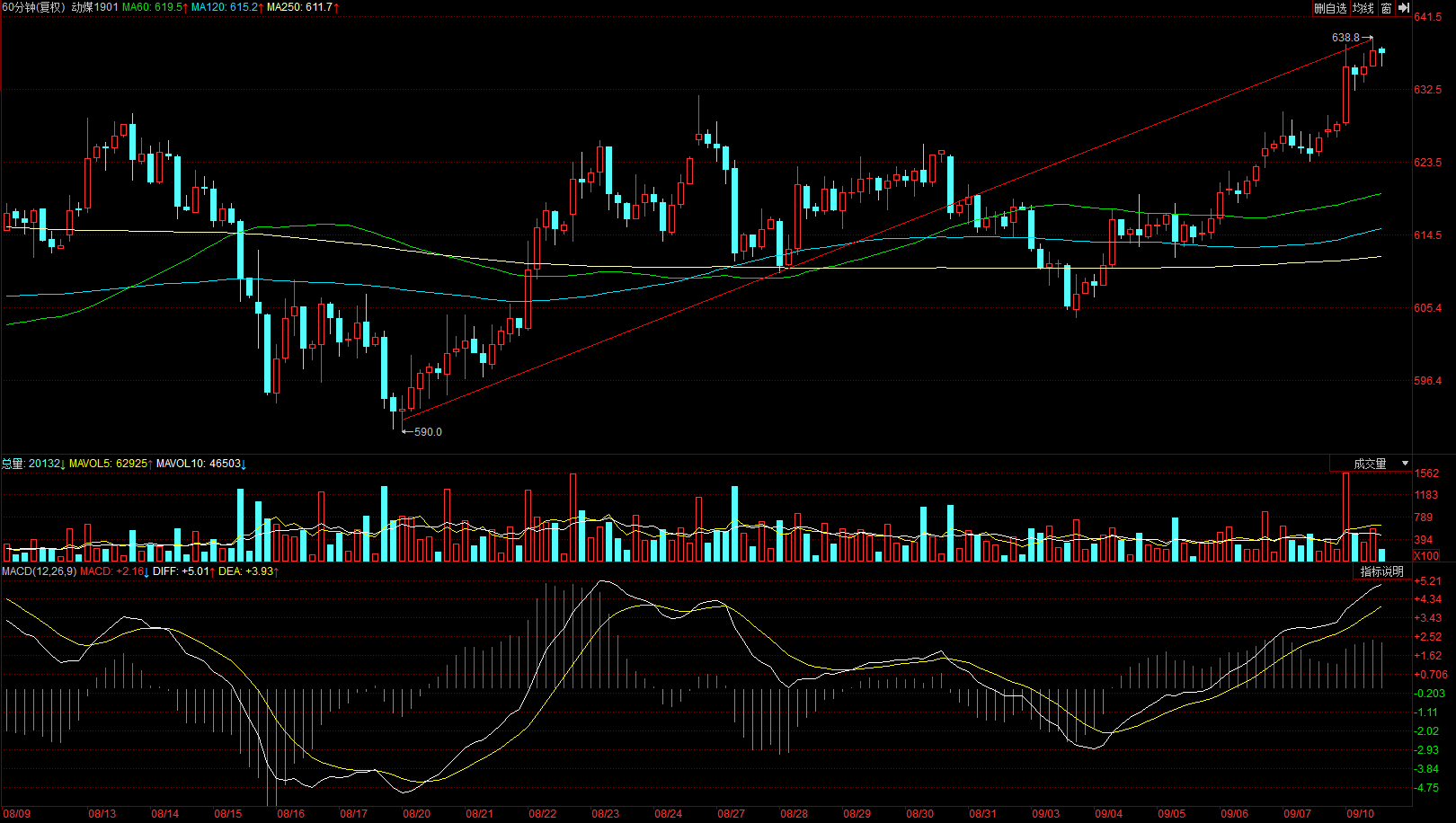The width and height of the screenshot is (1456, 823).
Task: Toggle the 均线 moving average lines
Action: pos(1363,8)
